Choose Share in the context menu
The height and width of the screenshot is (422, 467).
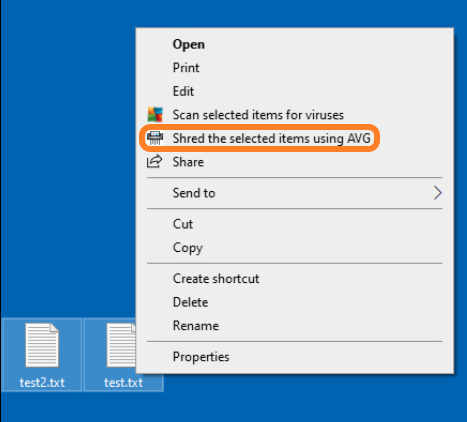295,162
